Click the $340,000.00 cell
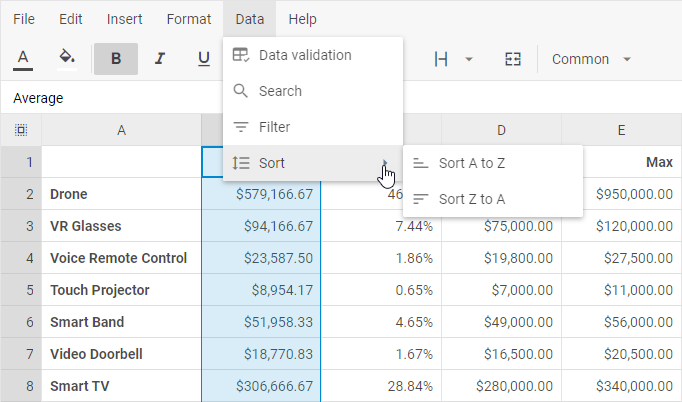The height and width of the screenshot is (402, 682). point(621,386)
